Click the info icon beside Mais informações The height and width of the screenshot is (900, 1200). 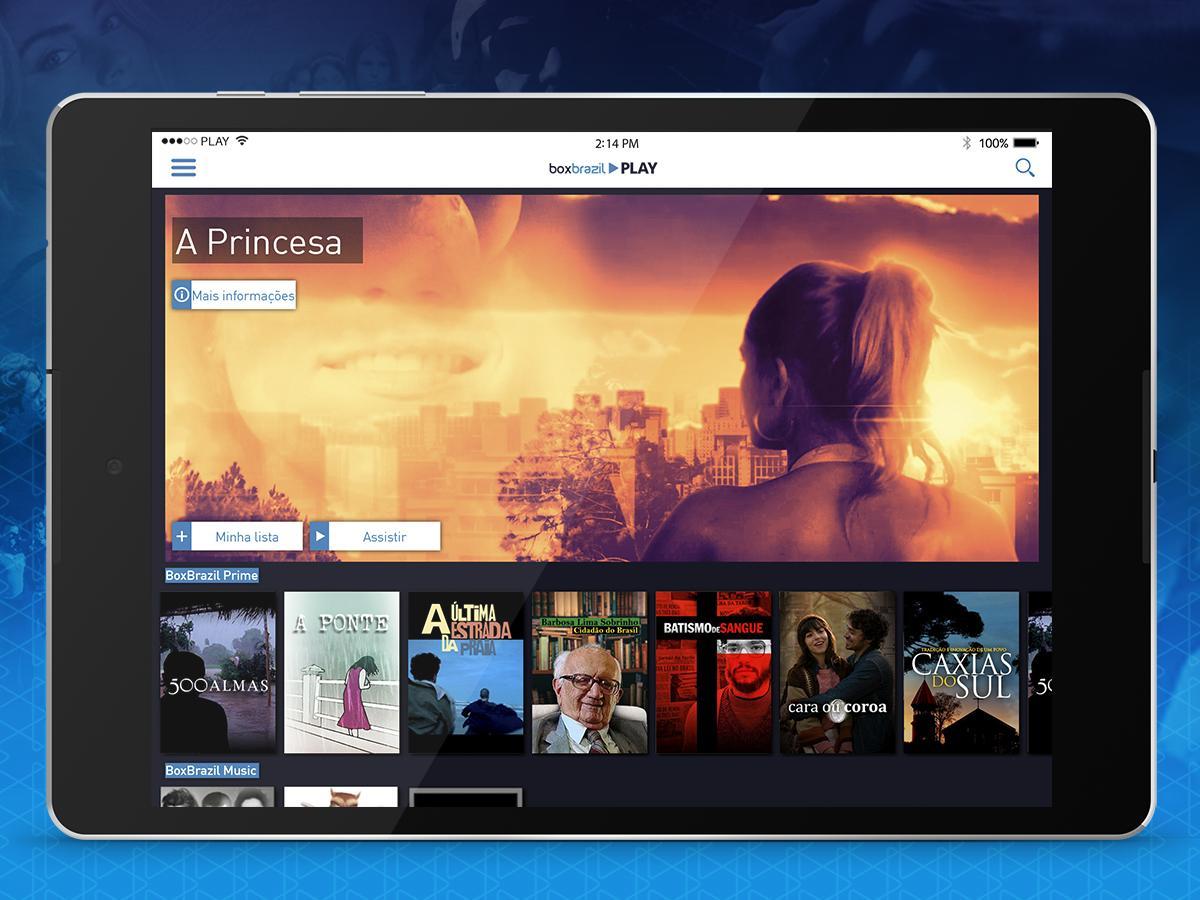(x=182, y=295)
